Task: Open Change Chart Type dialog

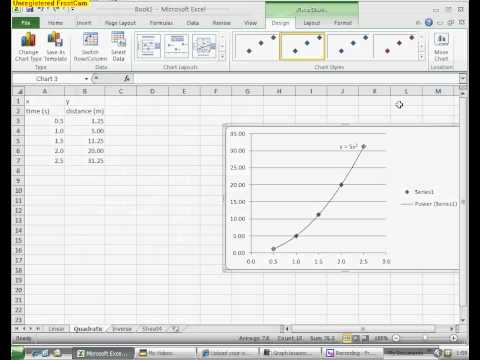Action: (28, 47)
